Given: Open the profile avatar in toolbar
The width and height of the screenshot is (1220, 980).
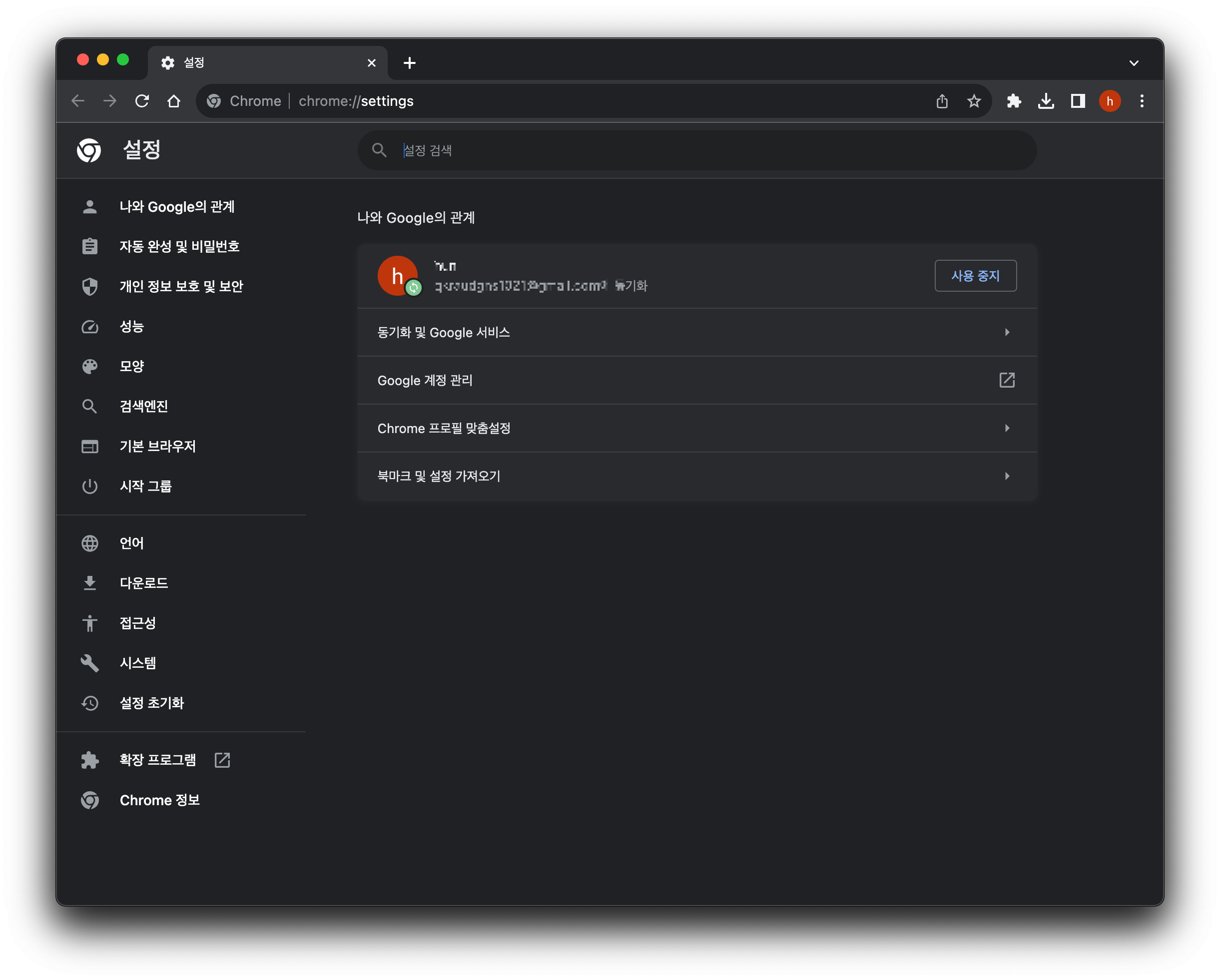Looking at the screenshot, I should pyautogui.click(x=1109, y=101).
